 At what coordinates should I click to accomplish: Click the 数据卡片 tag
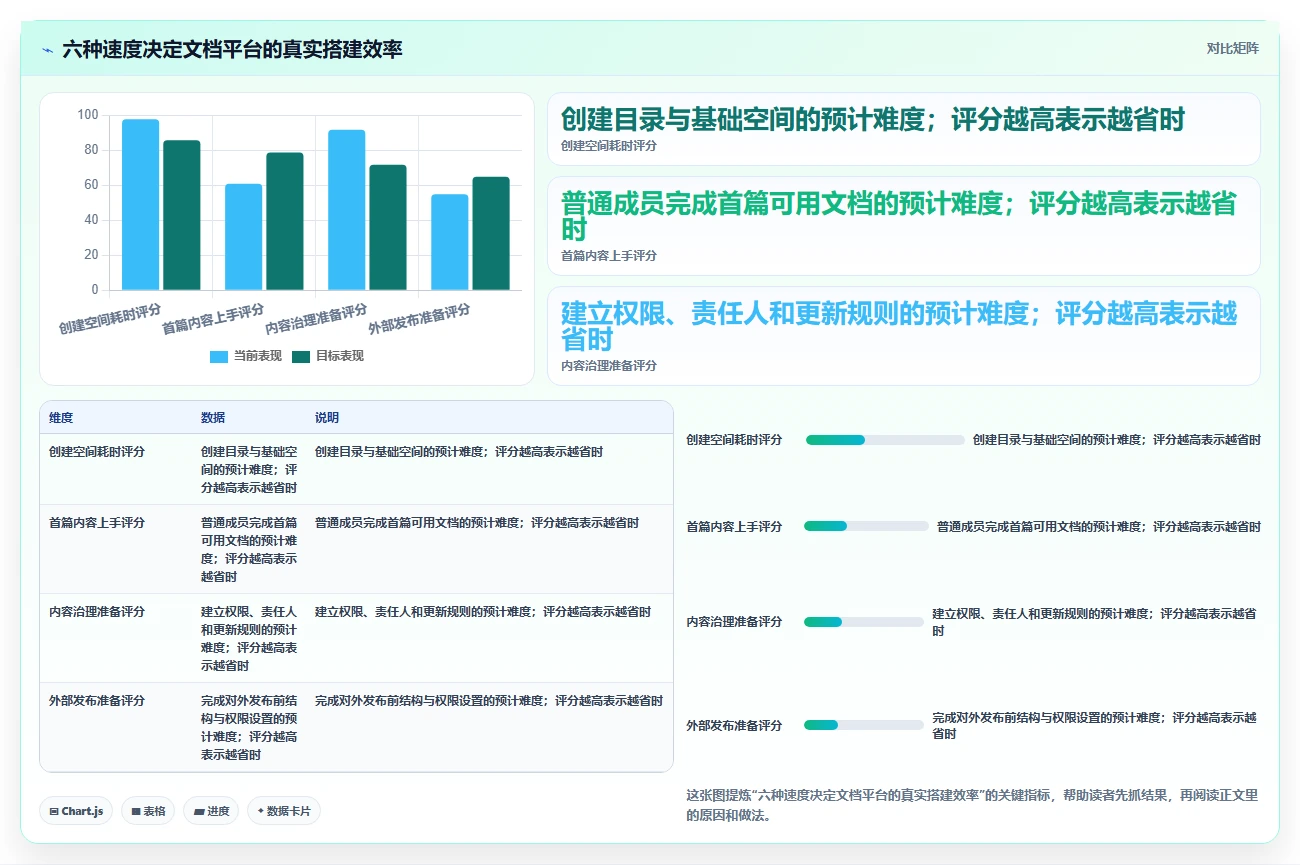[x=284, y=811]
